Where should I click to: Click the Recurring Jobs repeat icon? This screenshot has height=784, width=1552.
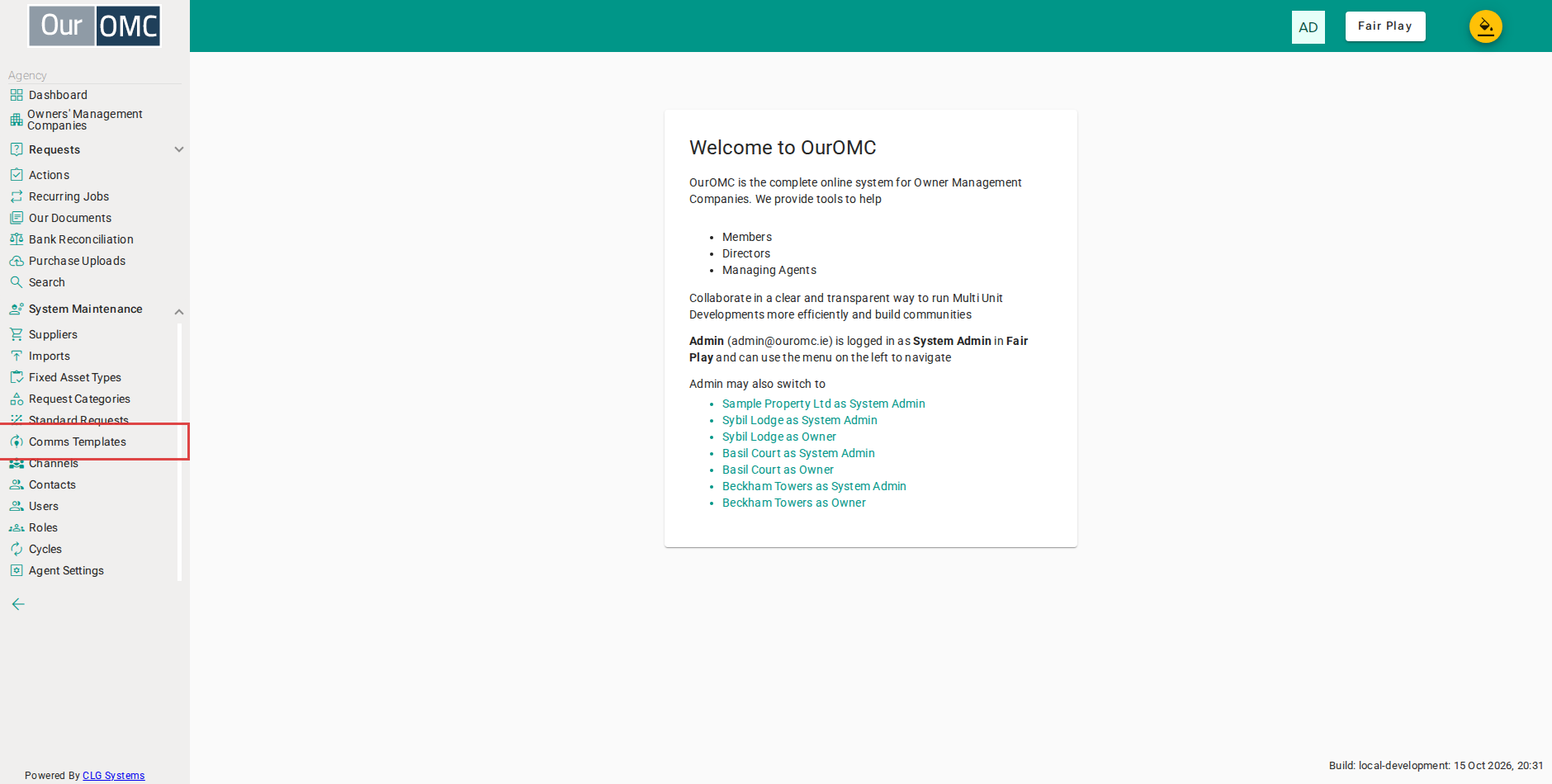pos(17,196)
